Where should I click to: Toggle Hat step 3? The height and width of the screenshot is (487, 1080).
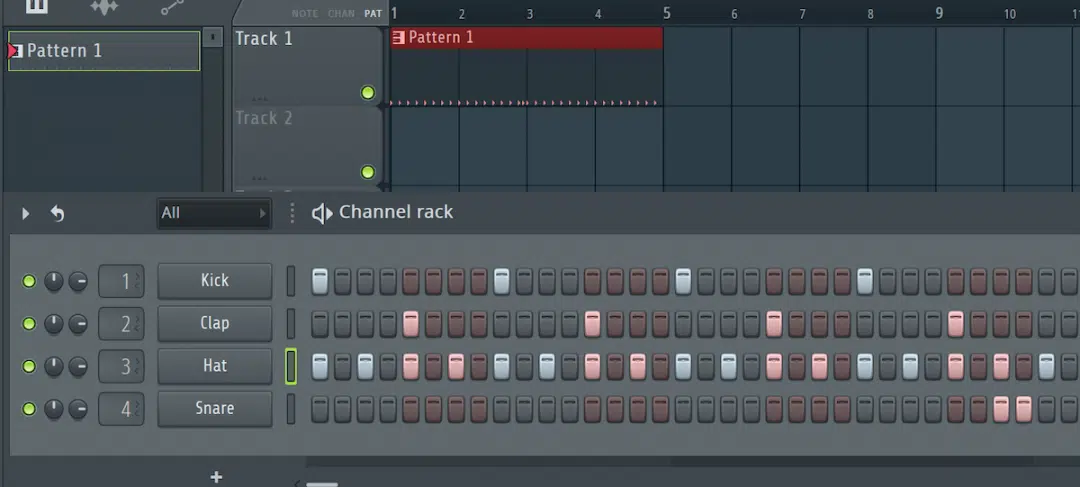click(x=365, y=366)
